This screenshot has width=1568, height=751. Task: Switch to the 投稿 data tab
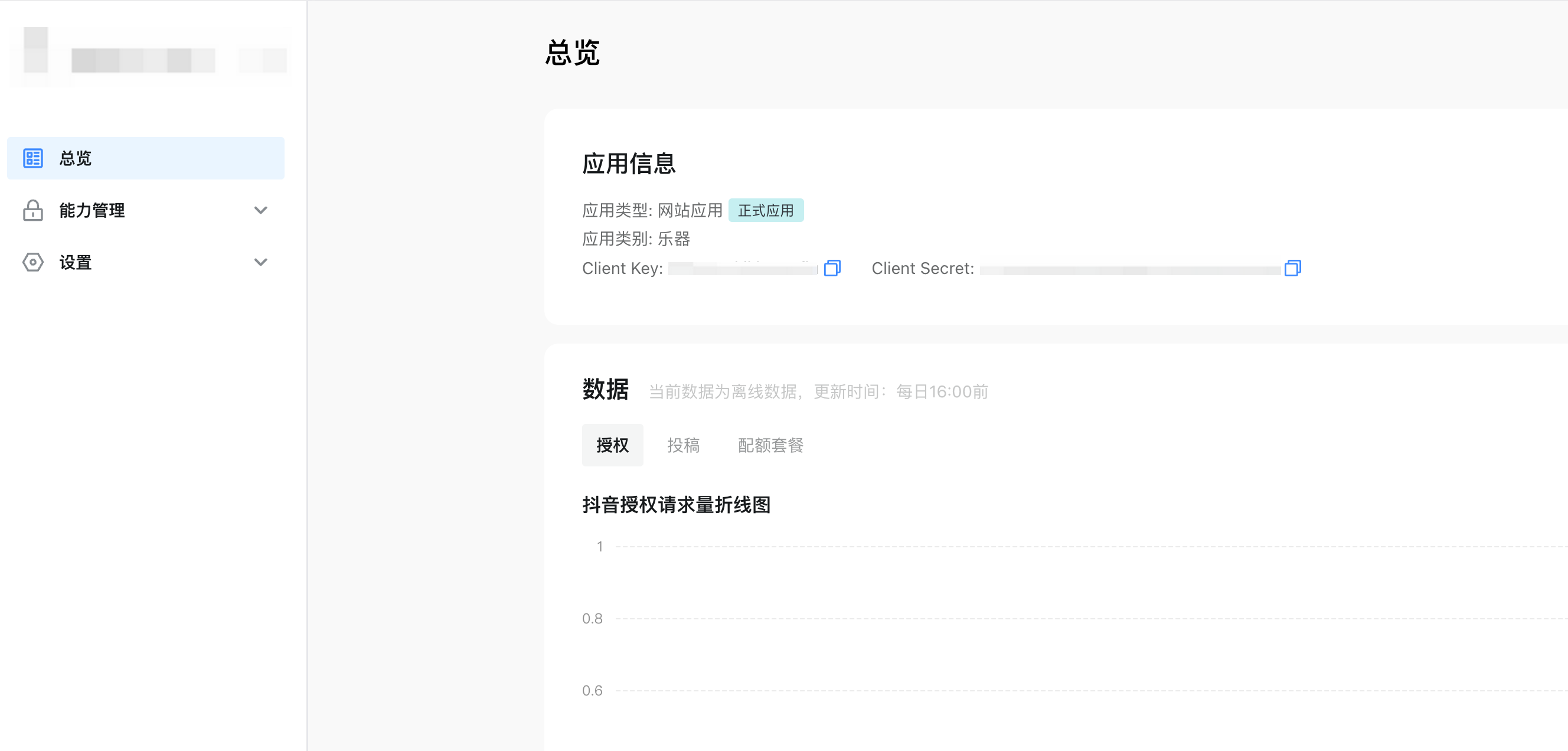coord(684,445)
